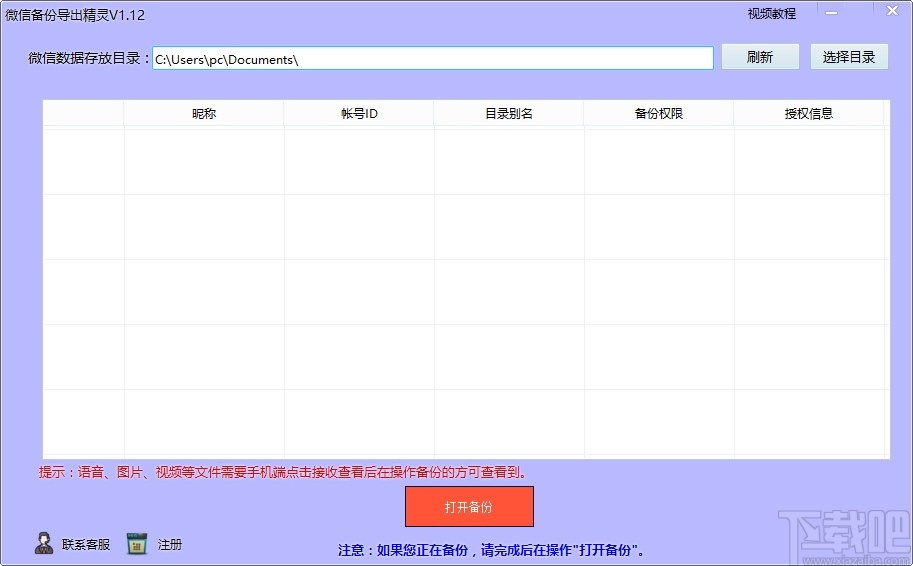Click the 目录别名 column header
The image size is (913, 566).
click(x=509, y=114)
